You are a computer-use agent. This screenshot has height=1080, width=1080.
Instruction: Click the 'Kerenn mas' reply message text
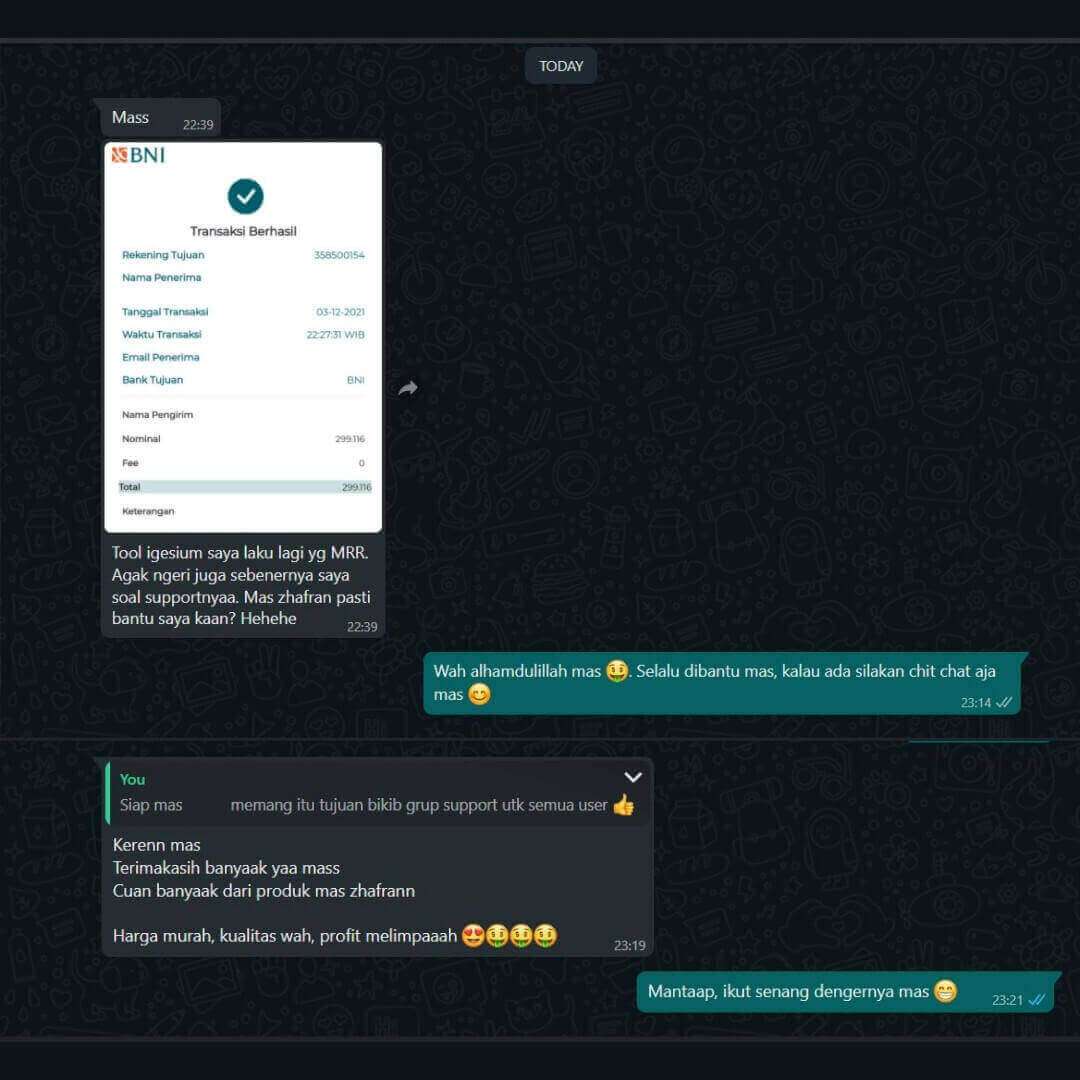tap(156, 845)
